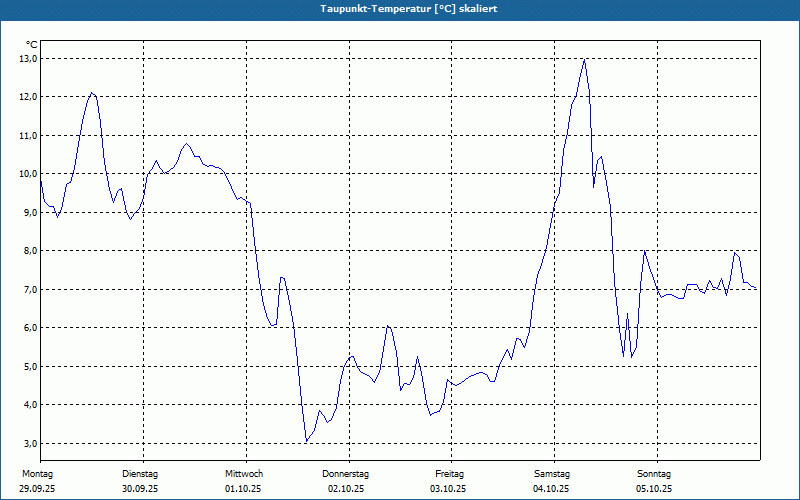Click the 4,0 y-axis value
800x500 pixels.
coord(31,405)
